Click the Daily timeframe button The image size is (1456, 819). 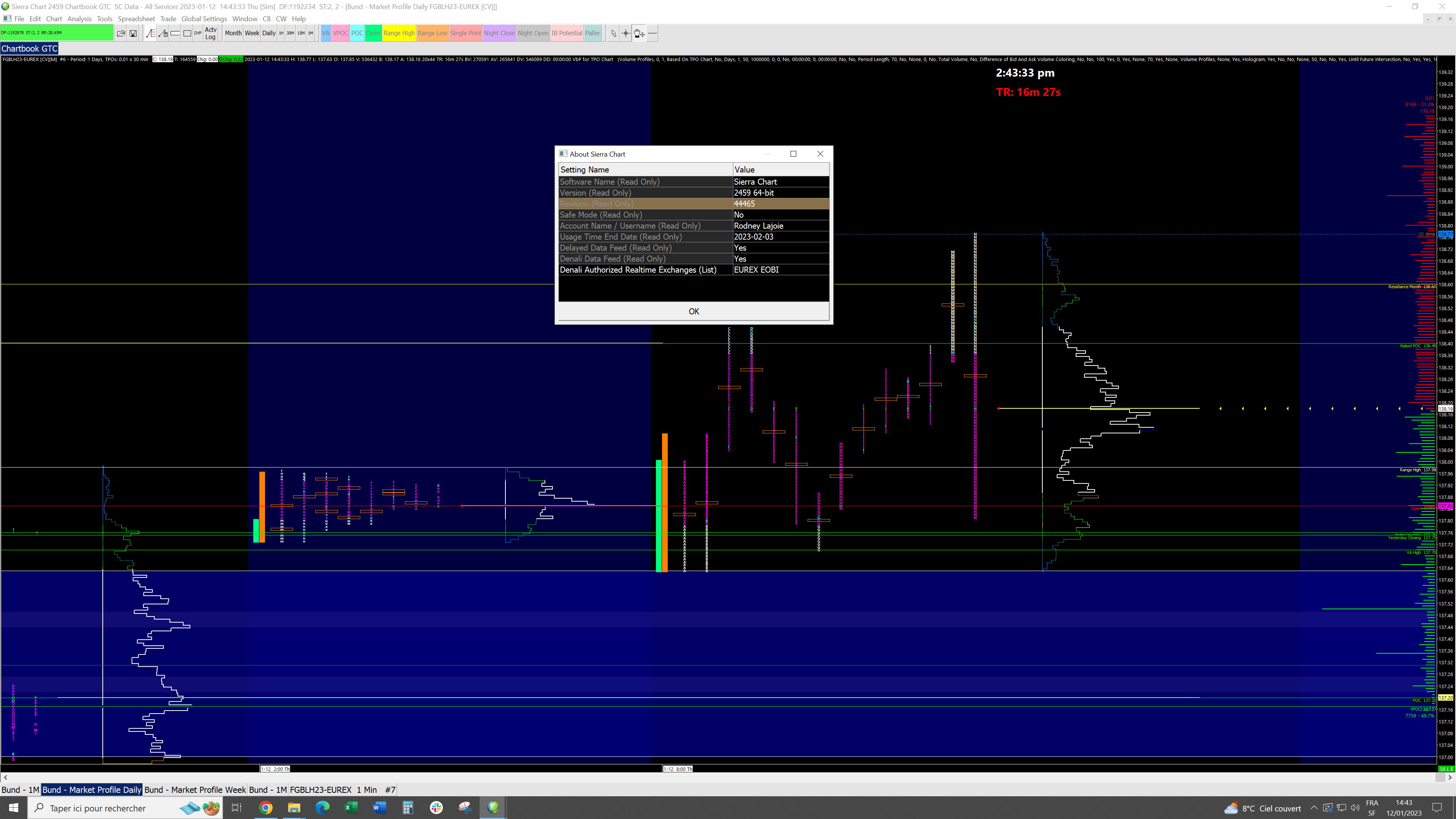[268, 33]
